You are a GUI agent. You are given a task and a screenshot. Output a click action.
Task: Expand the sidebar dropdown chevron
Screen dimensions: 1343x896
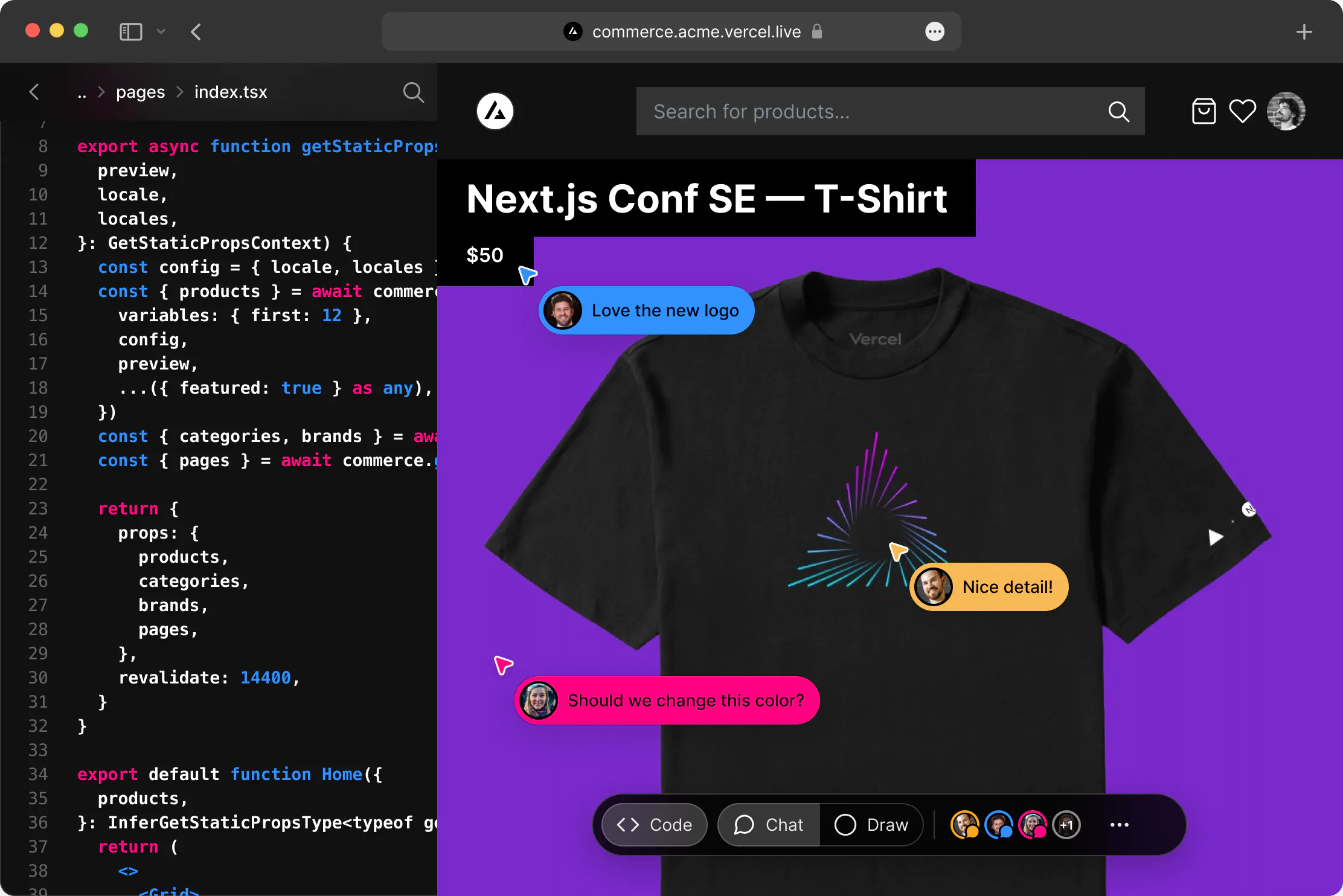click(161, 31)
